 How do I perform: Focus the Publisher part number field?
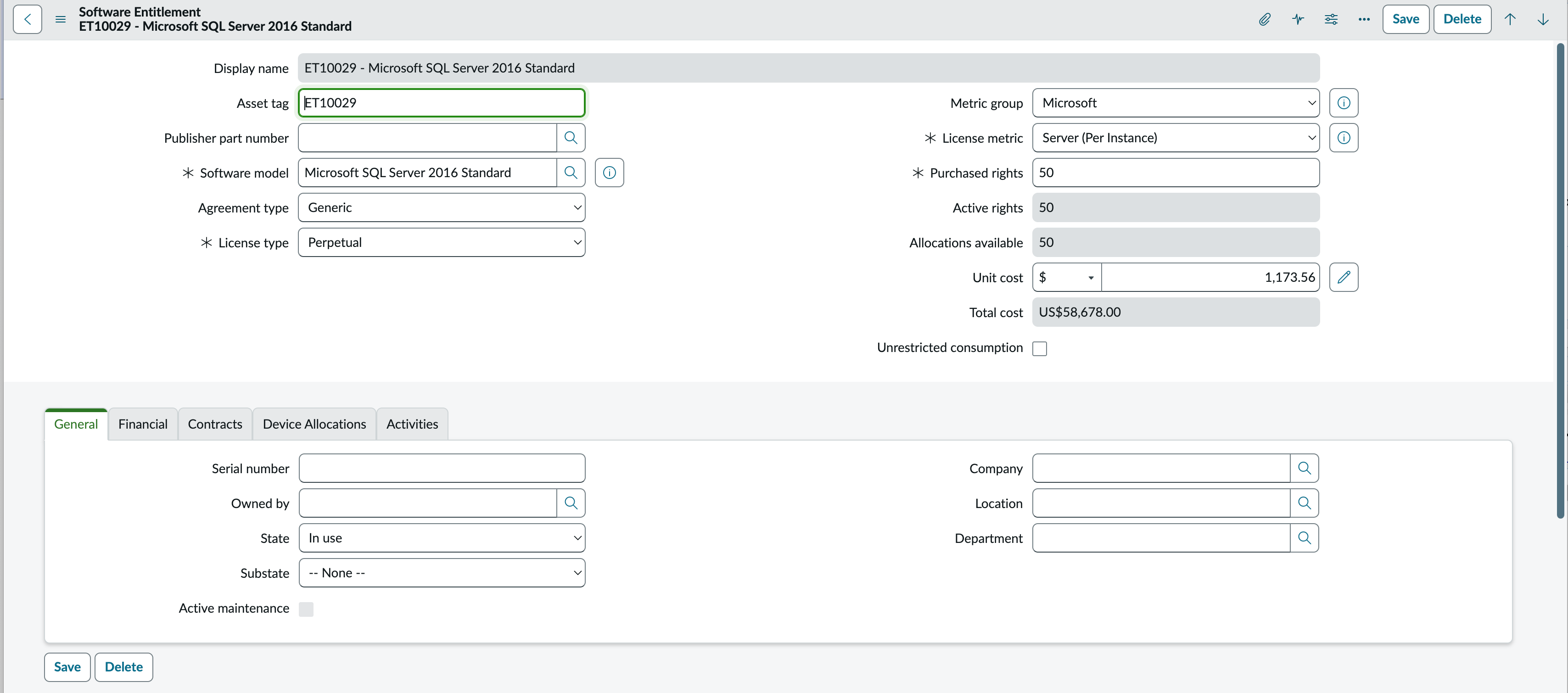[427, 138]
